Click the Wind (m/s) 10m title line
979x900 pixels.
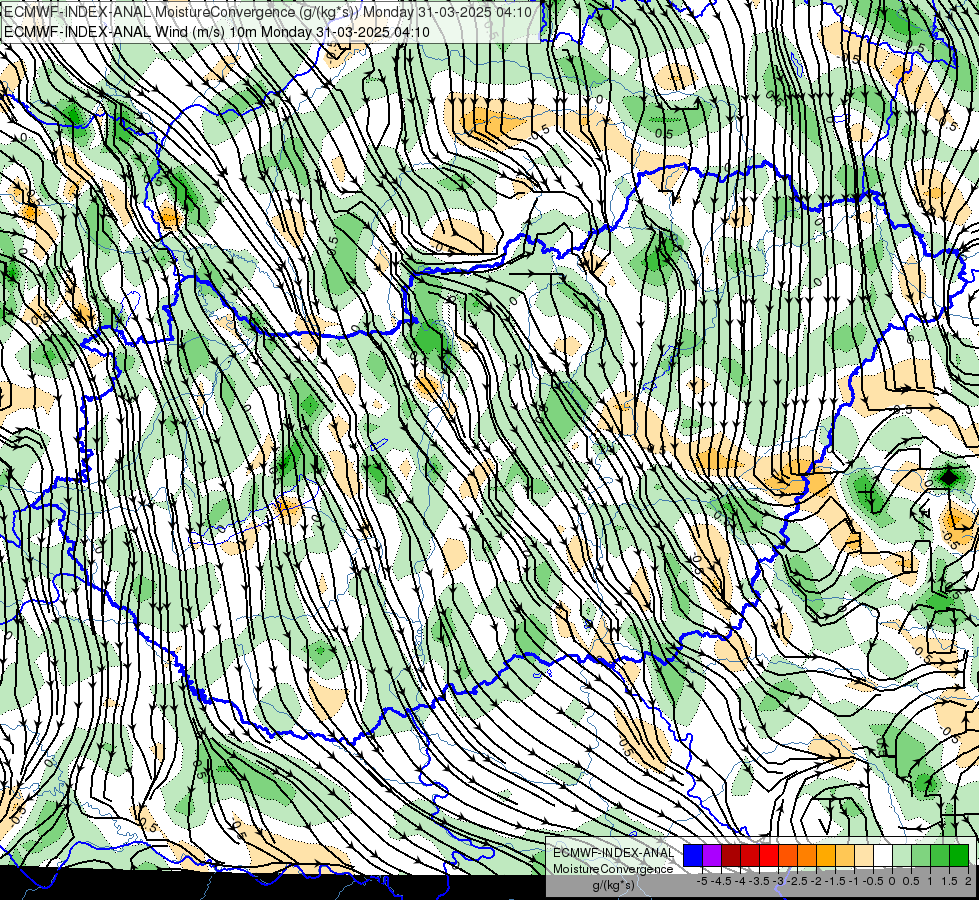217,31
